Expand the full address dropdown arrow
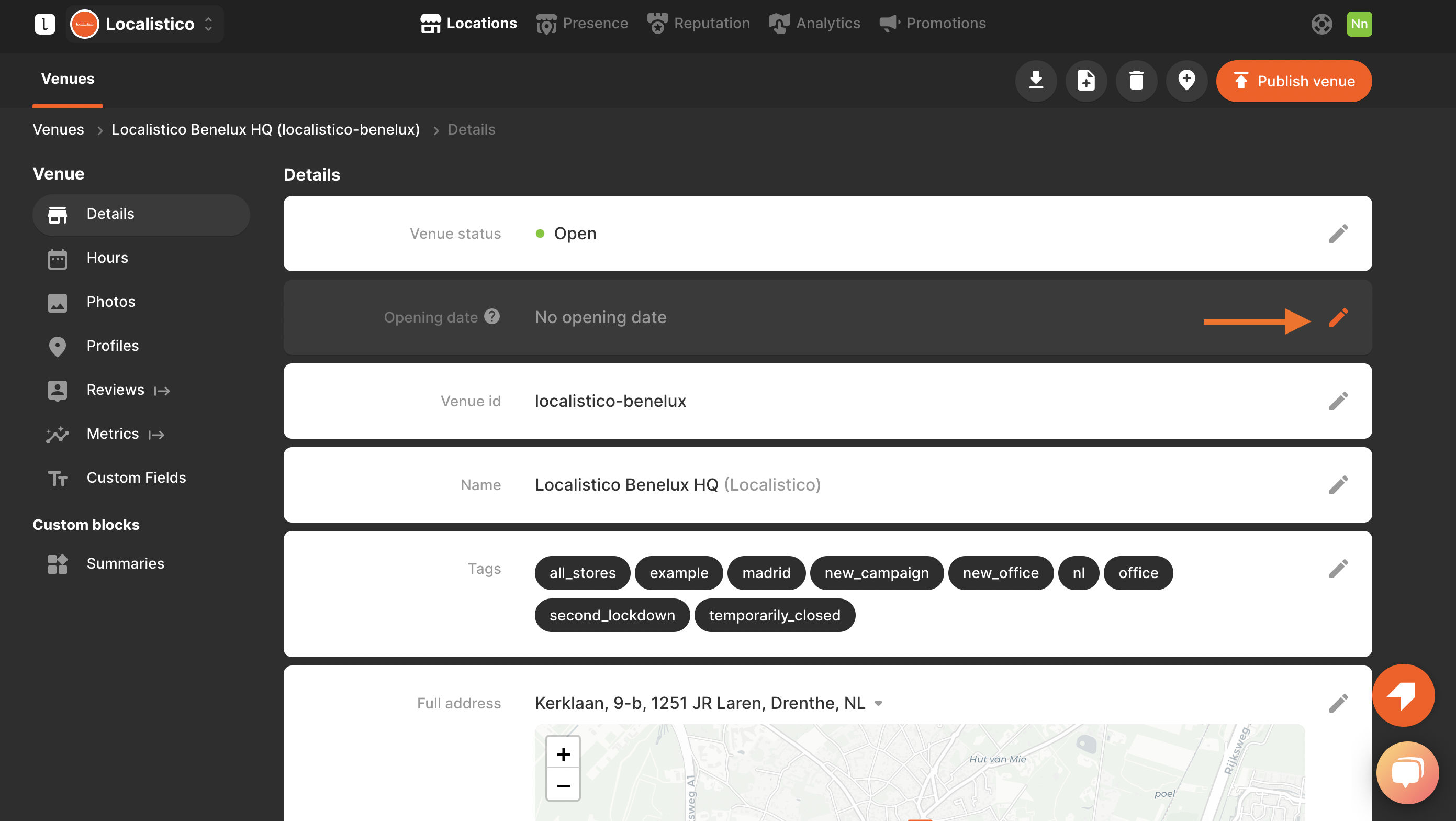The height and width of the screenshot is (821, 1456). point(878,704)
